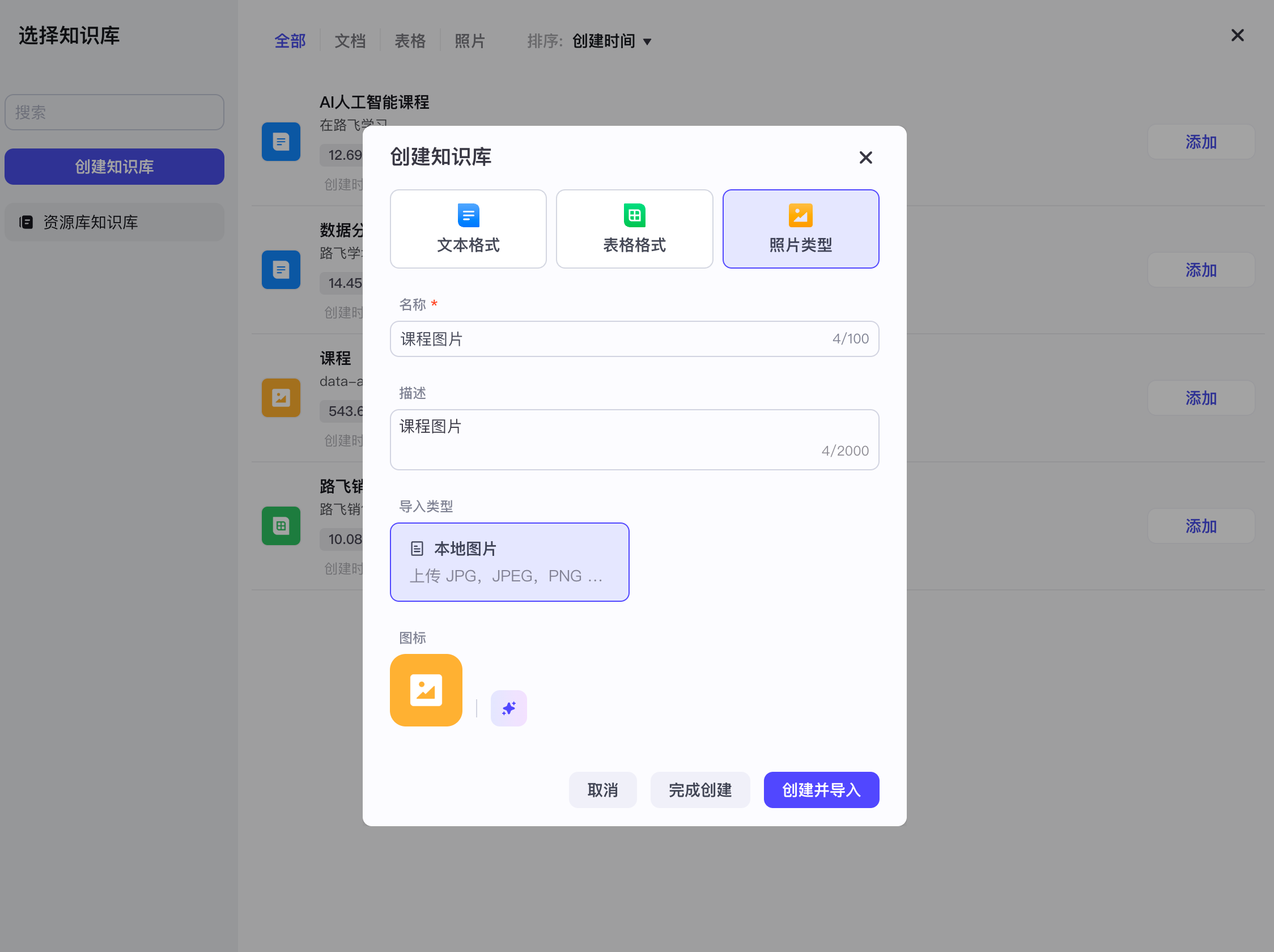Screen dimensions: 1274x952
Task: Click the 完成创建 button
Action: (700, 789)
